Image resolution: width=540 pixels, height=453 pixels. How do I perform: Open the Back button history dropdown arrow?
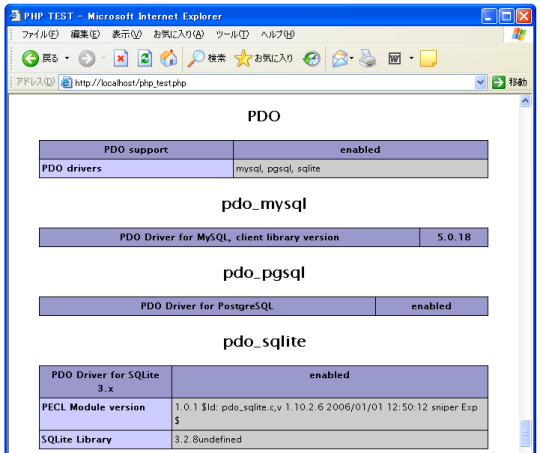67,58
